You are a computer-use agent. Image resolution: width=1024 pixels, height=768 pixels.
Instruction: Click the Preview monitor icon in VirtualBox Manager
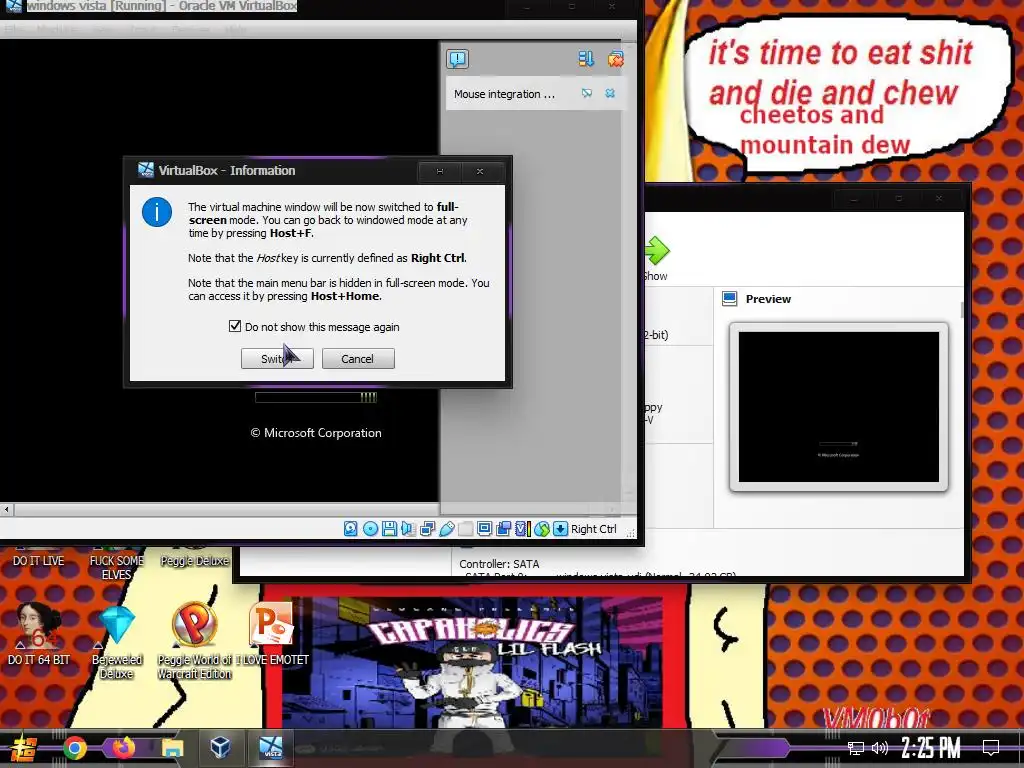pos(729,299)
